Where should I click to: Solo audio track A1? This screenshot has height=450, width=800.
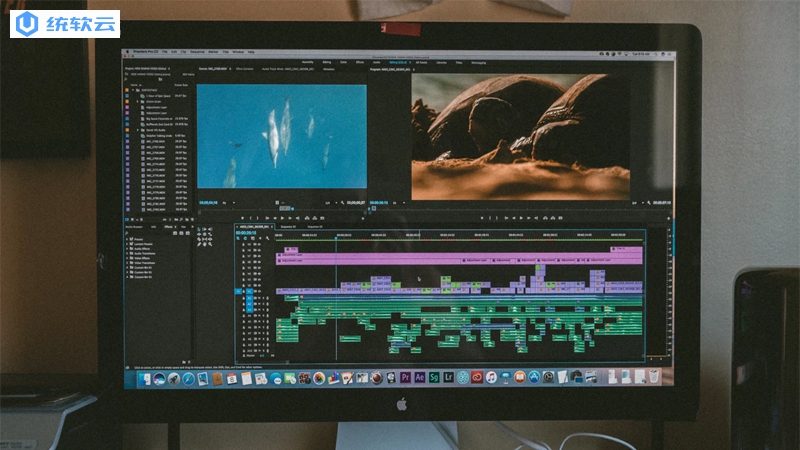tap(263, 298)
